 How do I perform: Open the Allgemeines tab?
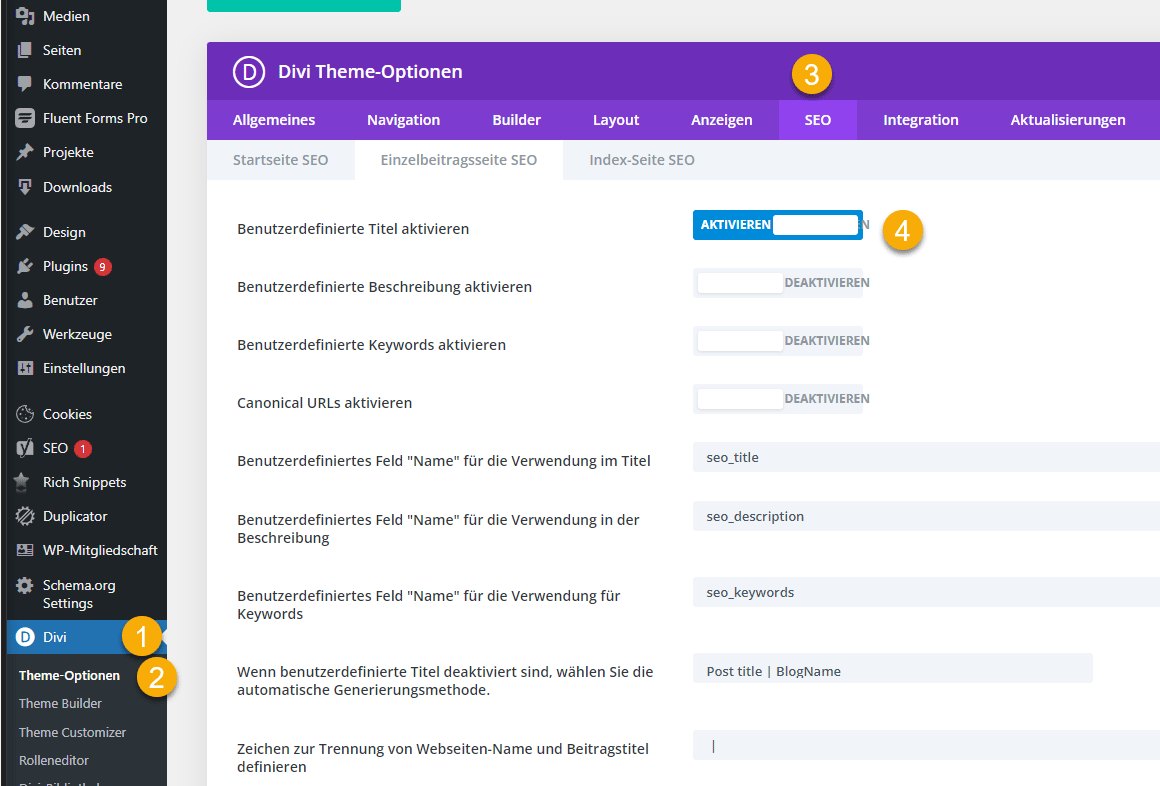[x=274, y=120]
